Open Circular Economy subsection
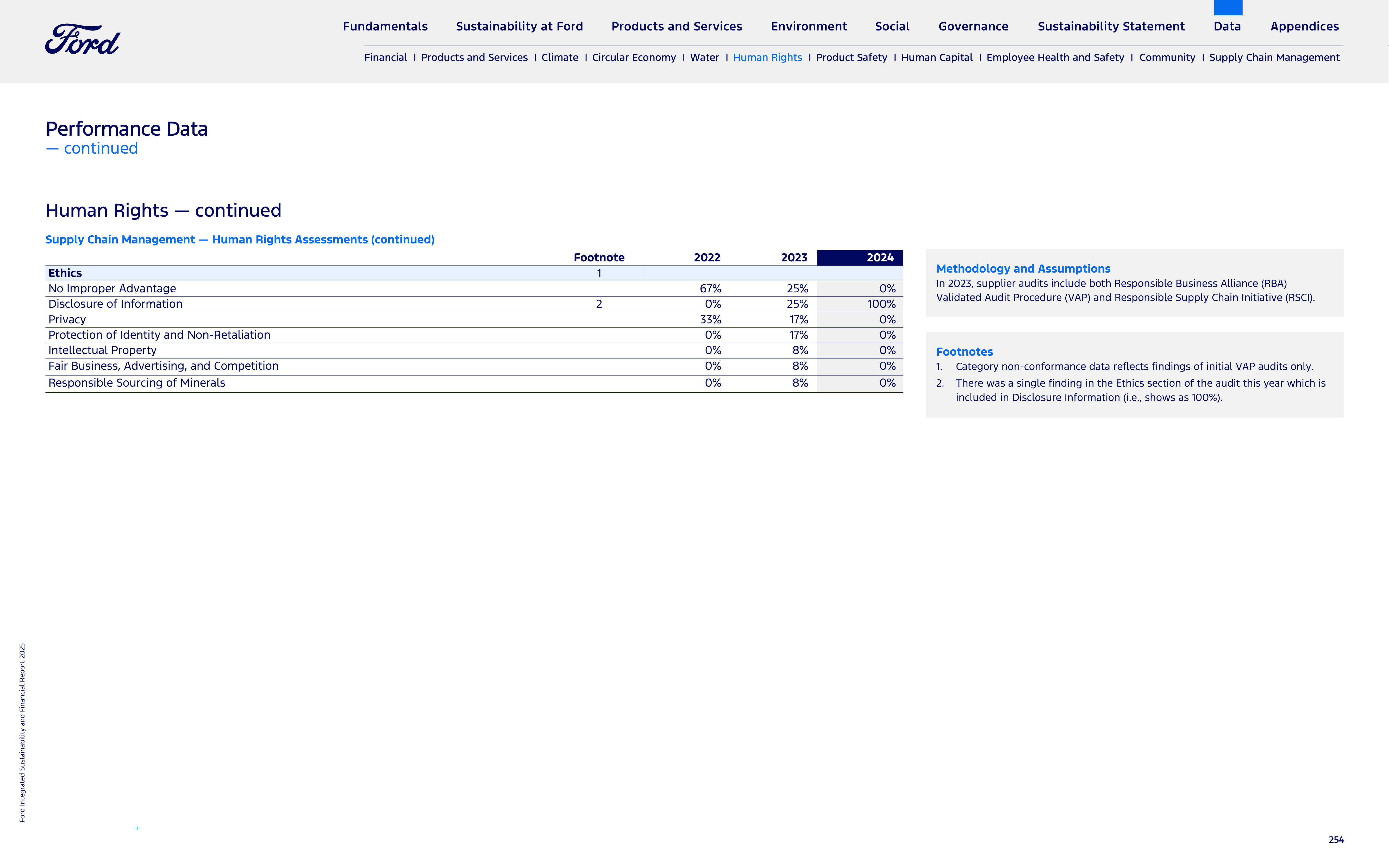Screen dimensions: 1389x868 coord(634,58)
